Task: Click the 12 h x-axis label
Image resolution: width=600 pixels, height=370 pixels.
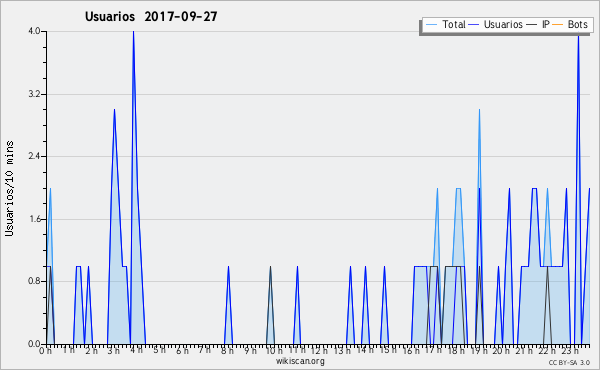Action: click(319, 350)
